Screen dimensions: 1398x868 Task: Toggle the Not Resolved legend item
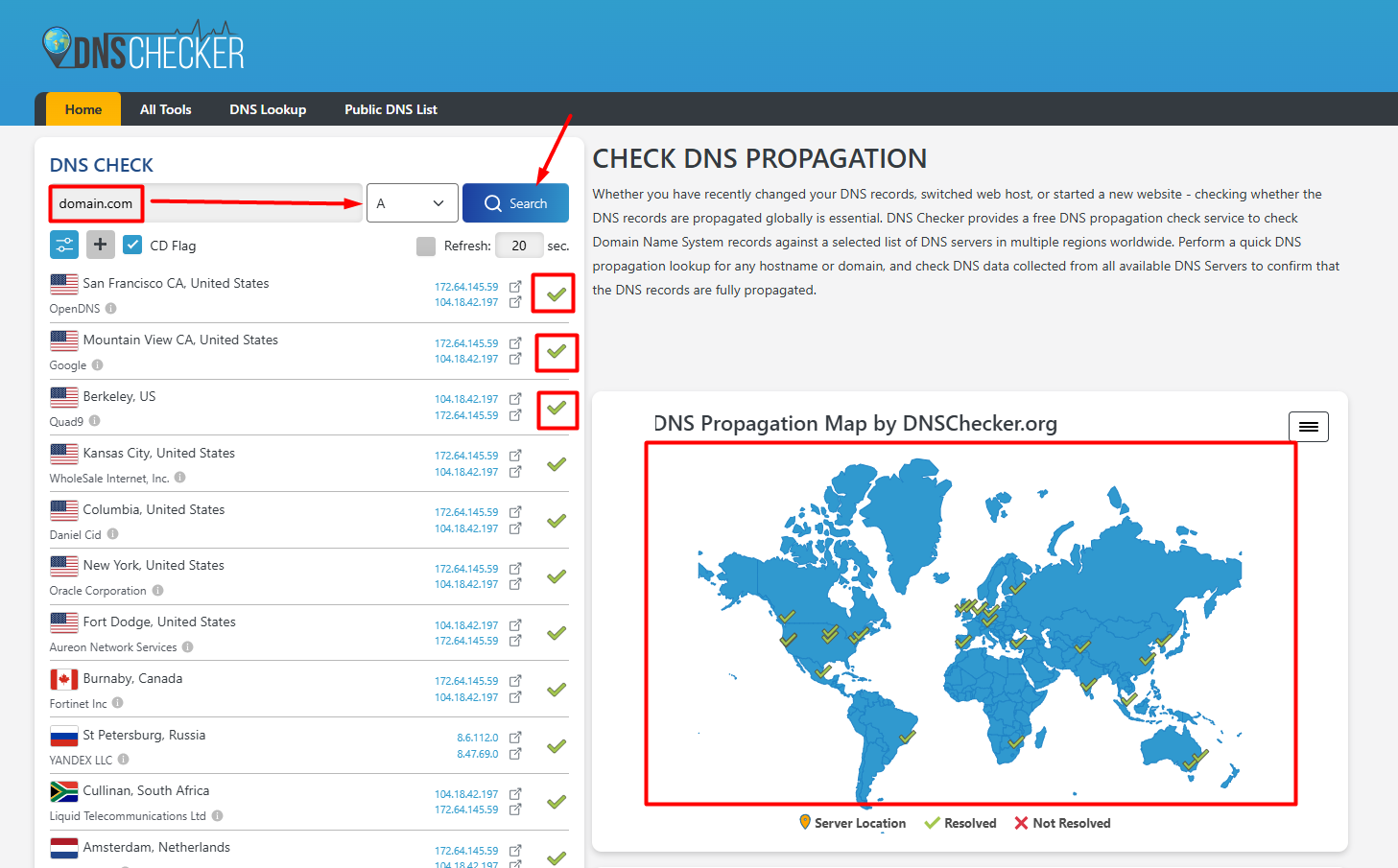pyautogui.click(x=1062, y=823)
